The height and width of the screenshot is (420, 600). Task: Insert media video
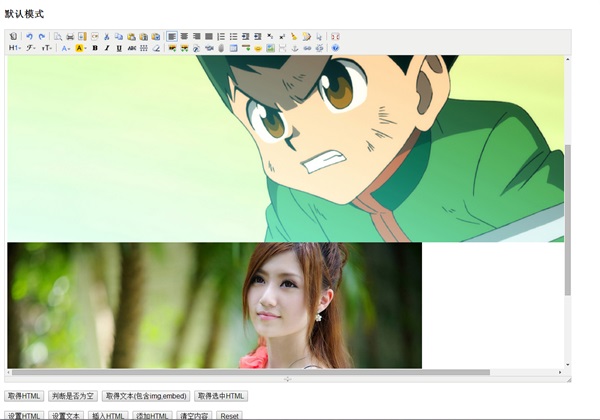click(x=209, y=48)
